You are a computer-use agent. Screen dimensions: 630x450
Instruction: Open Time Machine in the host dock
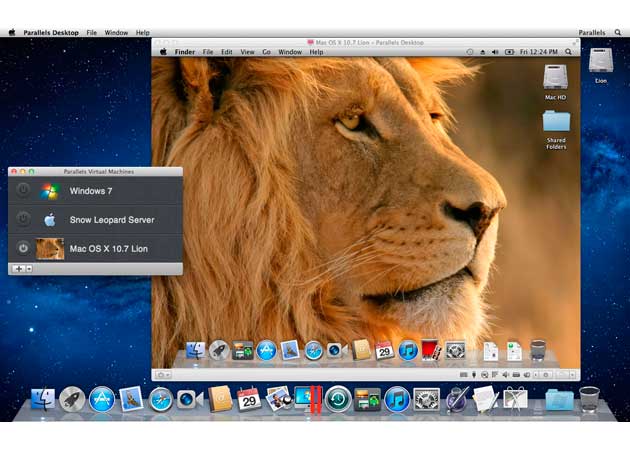click(338, 400)
